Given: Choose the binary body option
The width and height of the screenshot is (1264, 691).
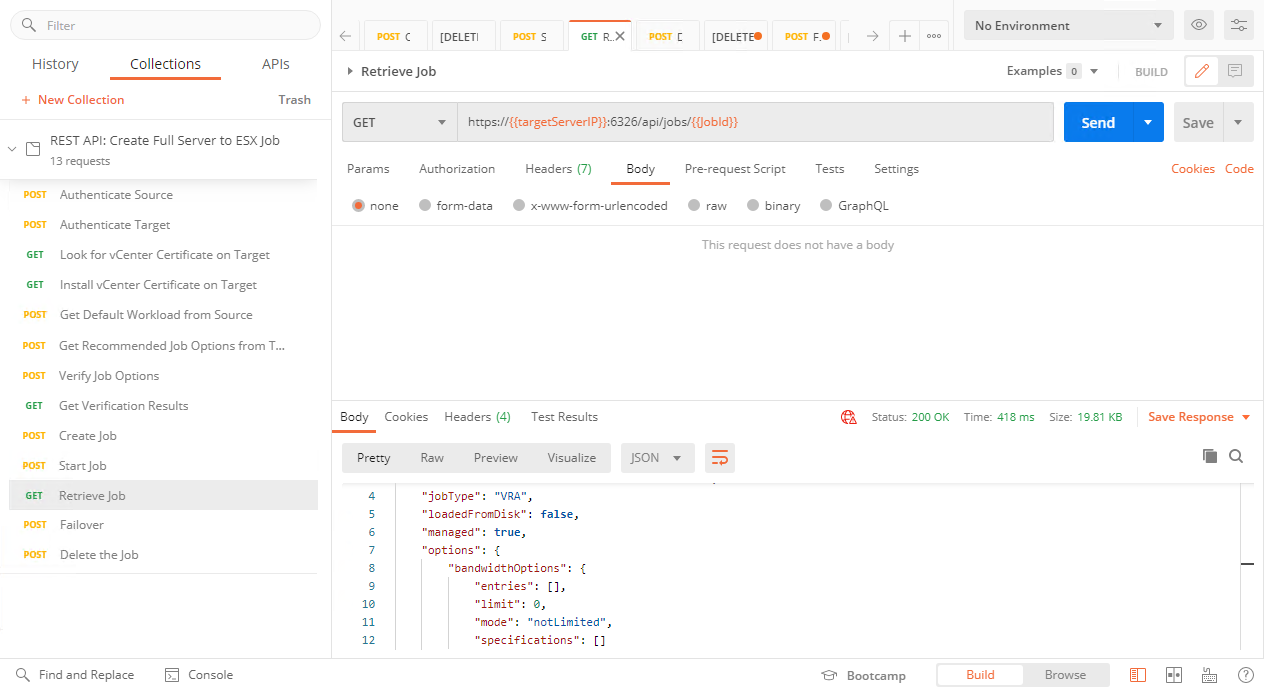Looking at the screenshot, I should pos(751,206).
